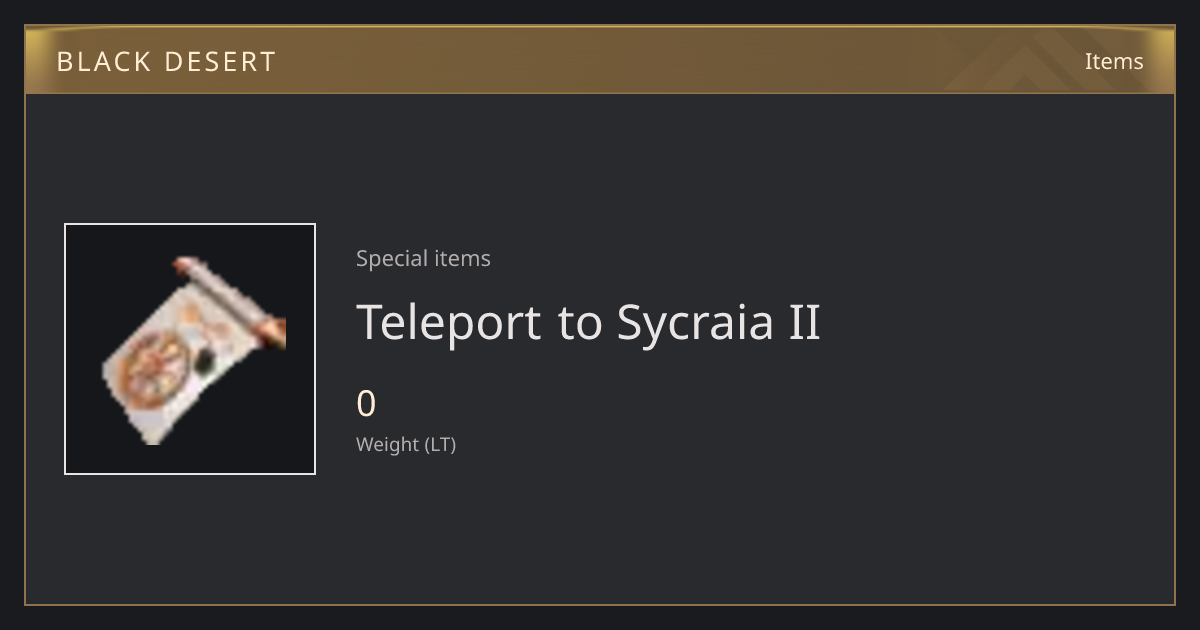Click the weight value 0
The image size is (1200, 630).
pyautogui.click(x=366, y=404)
